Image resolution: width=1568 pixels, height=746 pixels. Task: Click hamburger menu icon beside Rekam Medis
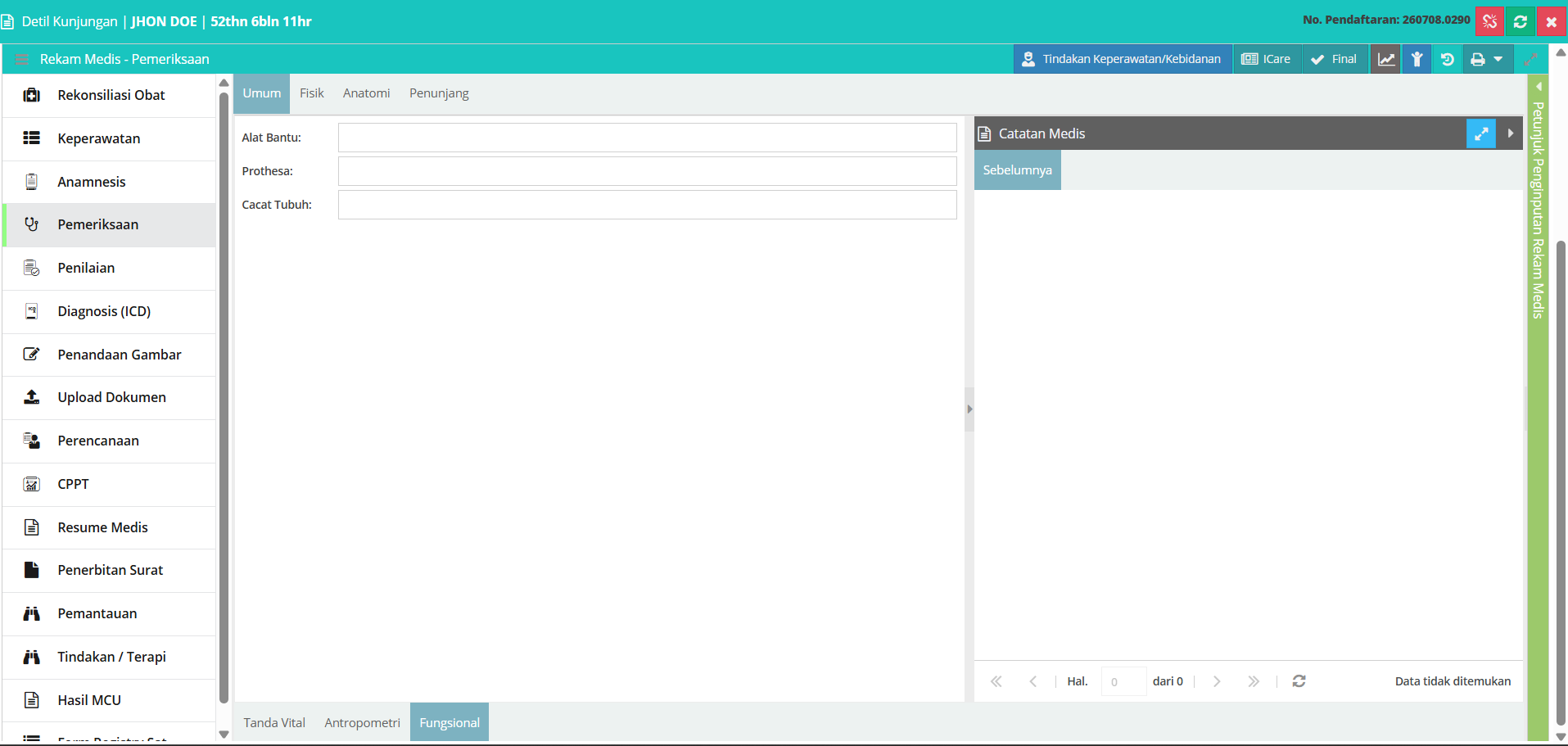click(22, 59)
